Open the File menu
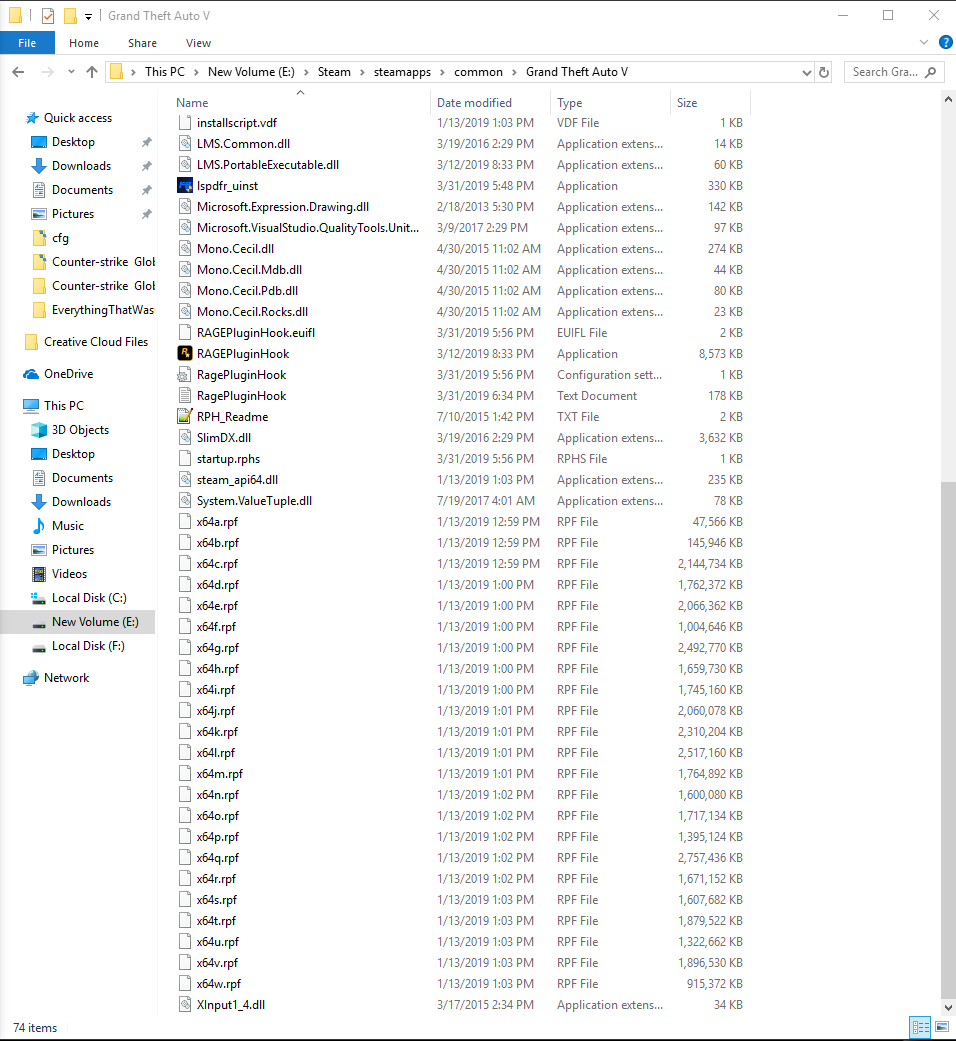 pyautogui.click(x=27, y=43)
